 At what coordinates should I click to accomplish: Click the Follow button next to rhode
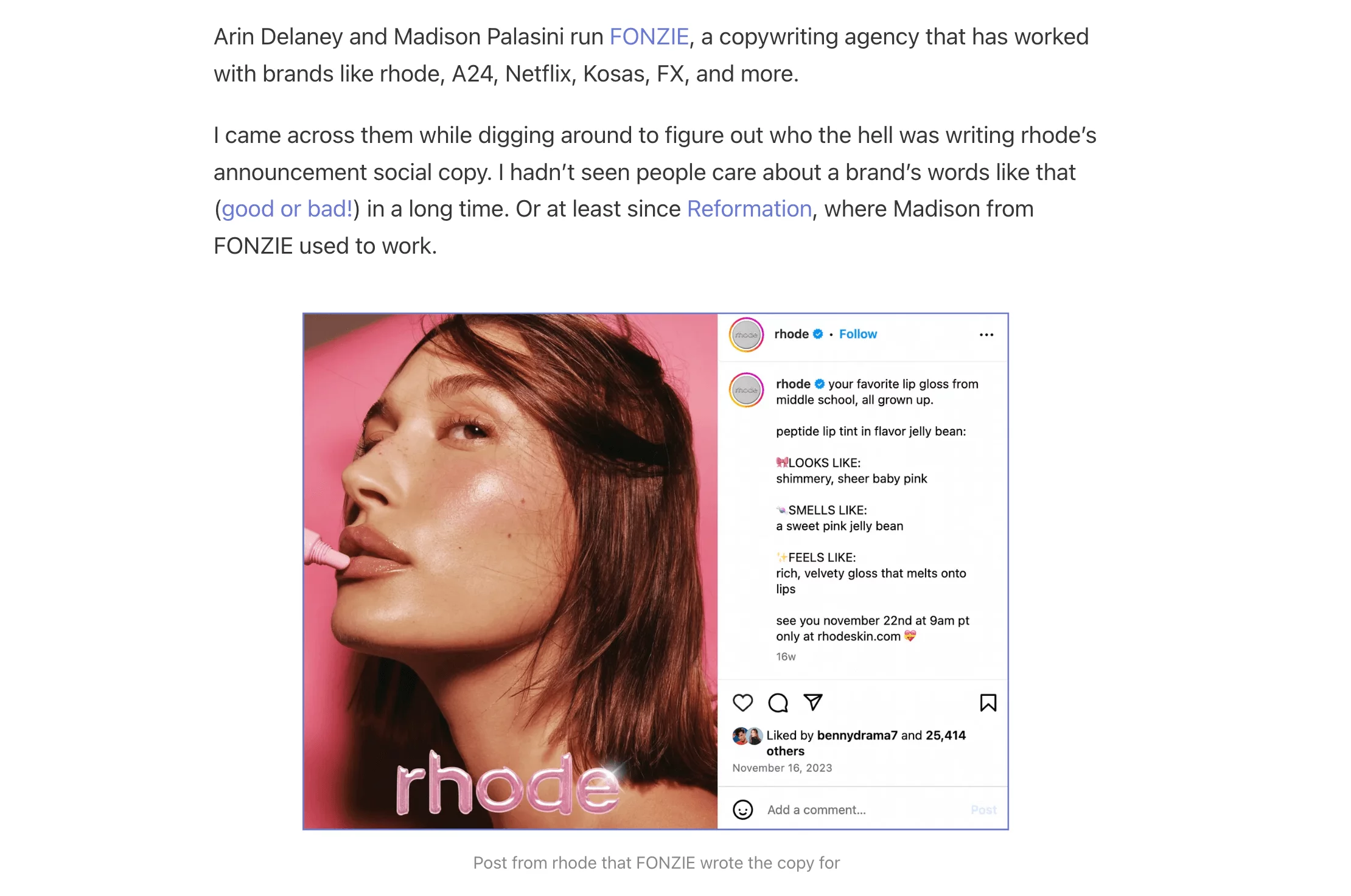click(857, 334)
